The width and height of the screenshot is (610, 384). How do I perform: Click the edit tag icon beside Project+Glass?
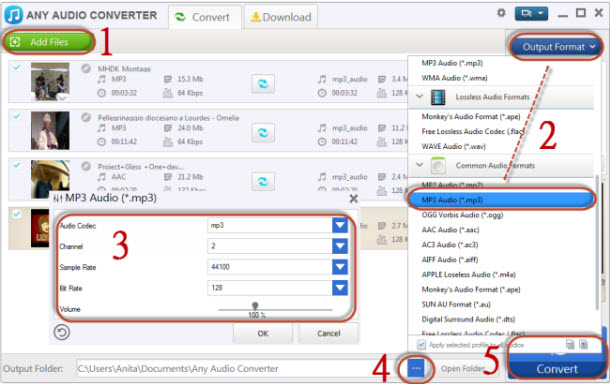point(86,166)
